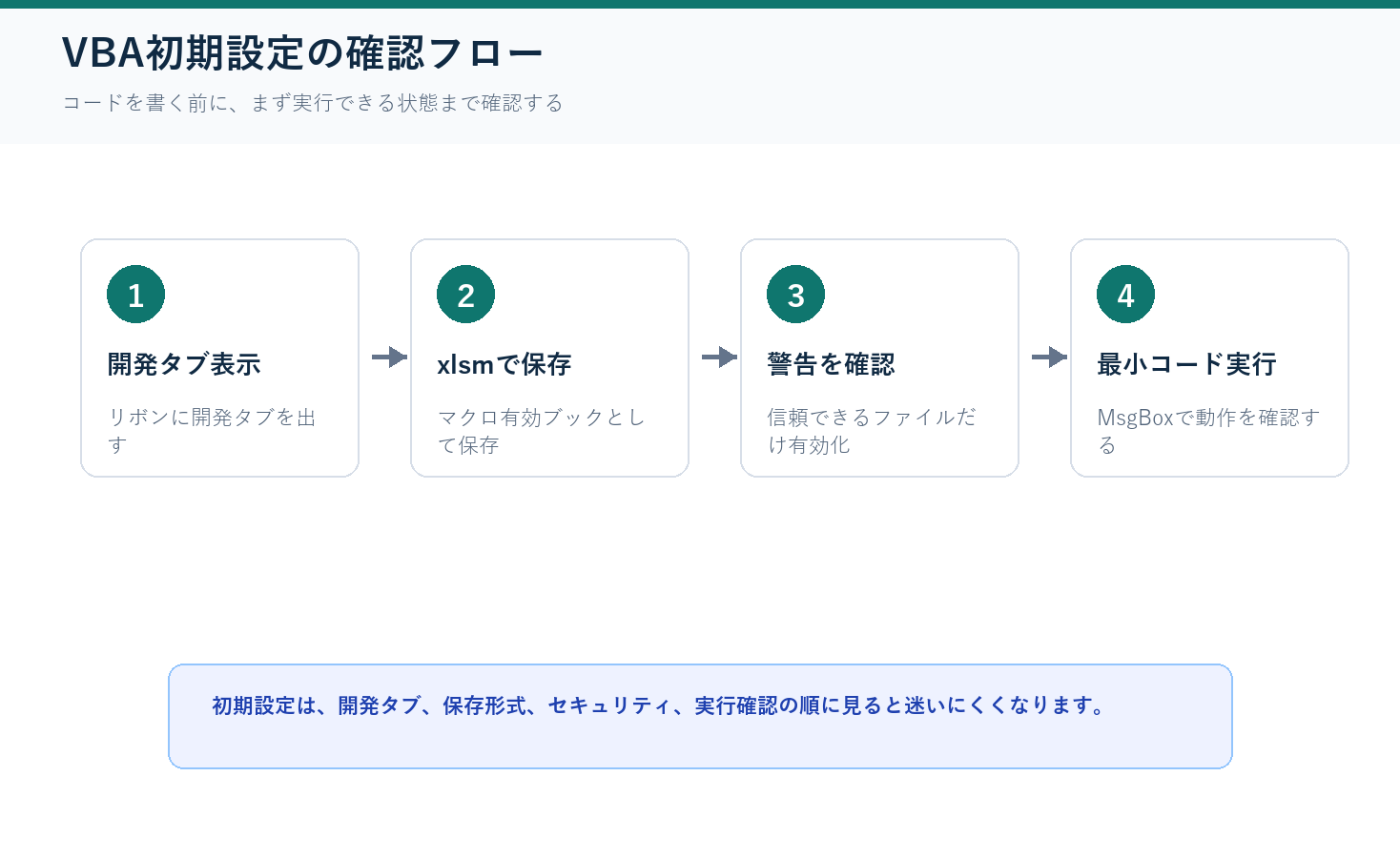Click the step 4 number circle
1400x858 pixels.
tap(1125, 295)
